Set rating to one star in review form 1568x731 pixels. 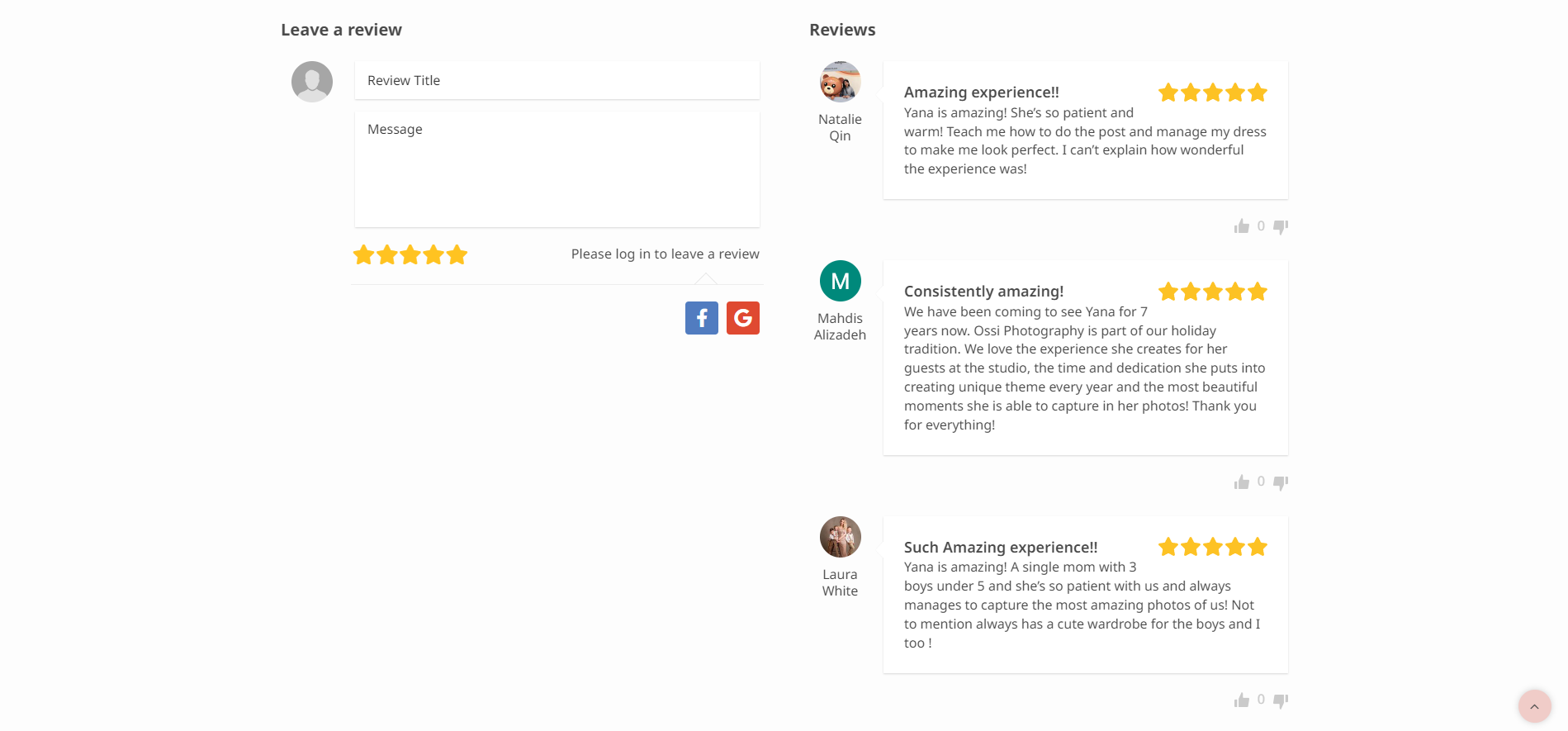click(363, 254)
